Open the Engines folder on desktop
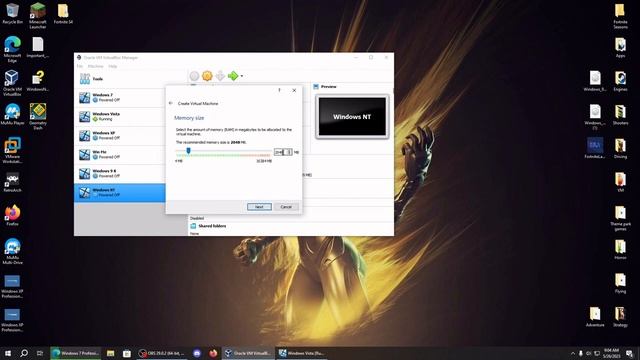640x360 pixels. [x=620, y=81]
